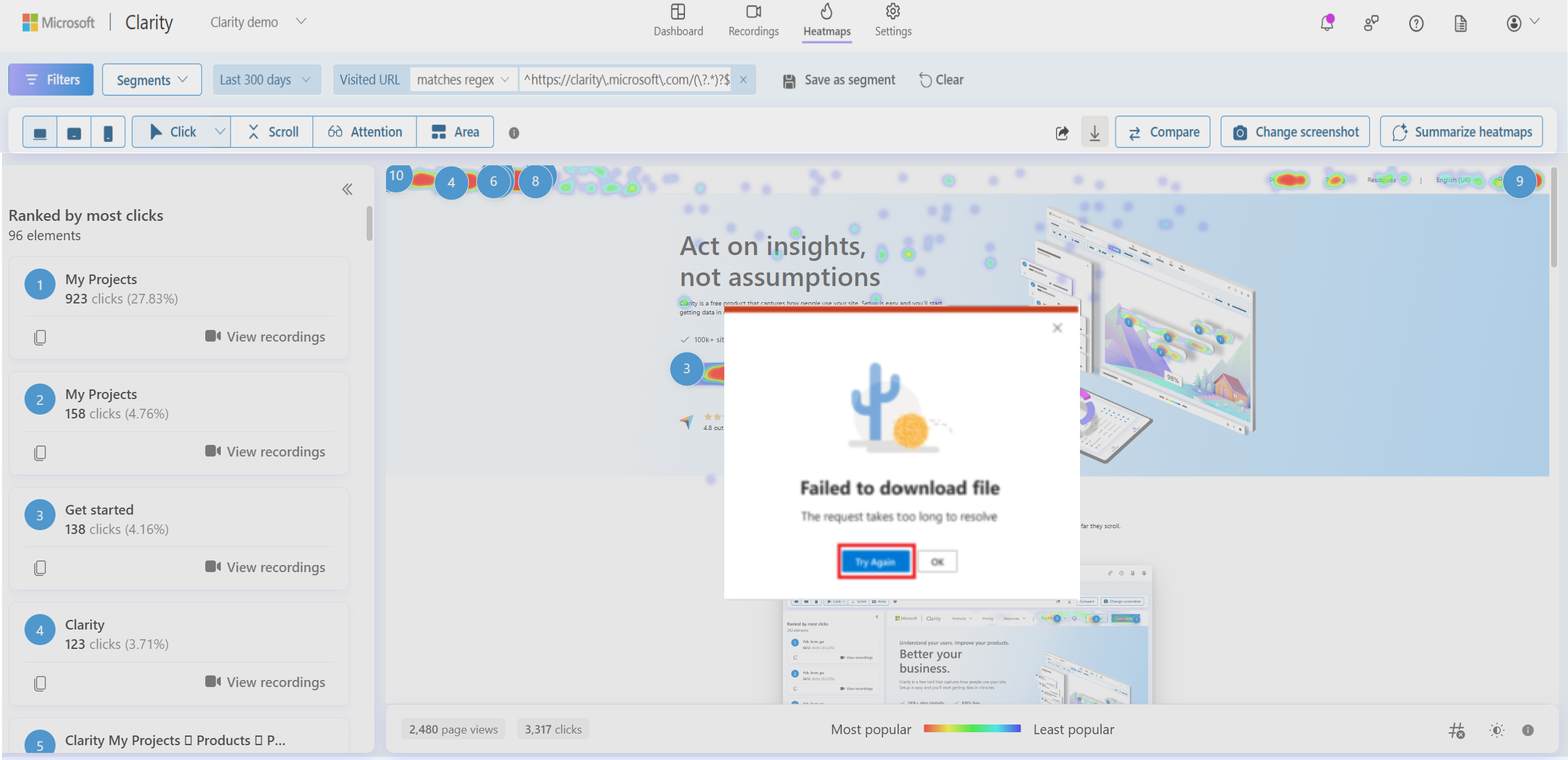Download the heatmap

click(1095, 132)
